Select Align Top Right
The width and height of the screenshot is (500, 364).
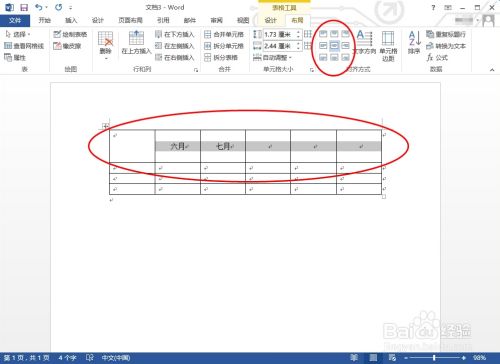[x=346, y=34]
